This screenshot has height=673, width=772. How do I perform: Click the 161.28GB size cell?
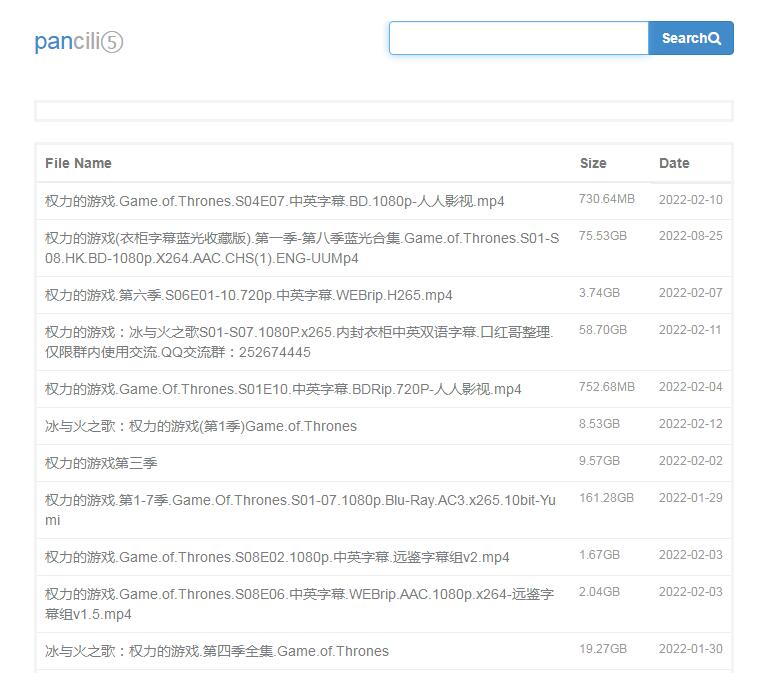[606, 498]
